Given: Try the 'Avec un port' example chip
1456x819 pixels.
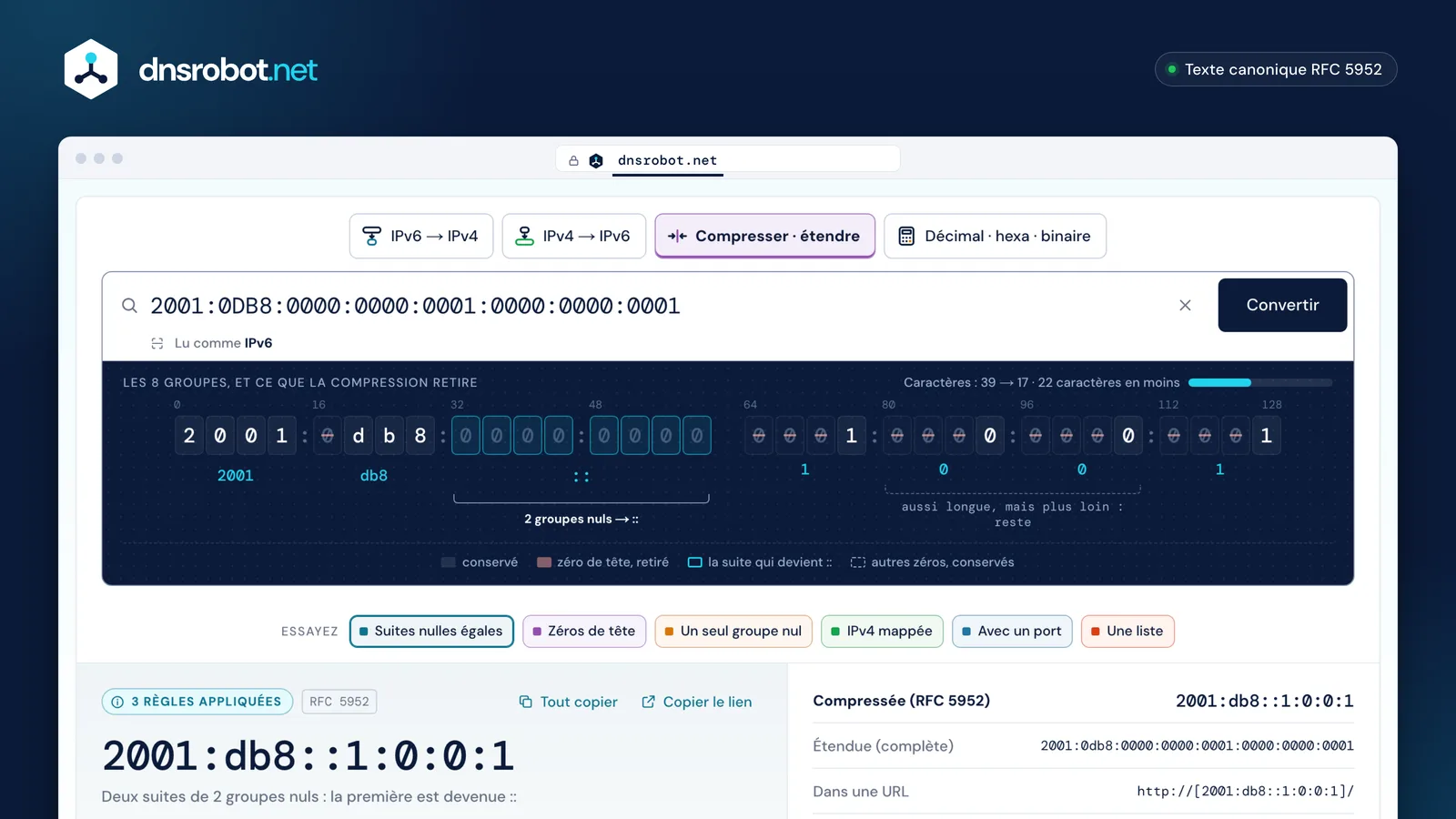Looking at the screenshot, I should tap(1012, 632).
